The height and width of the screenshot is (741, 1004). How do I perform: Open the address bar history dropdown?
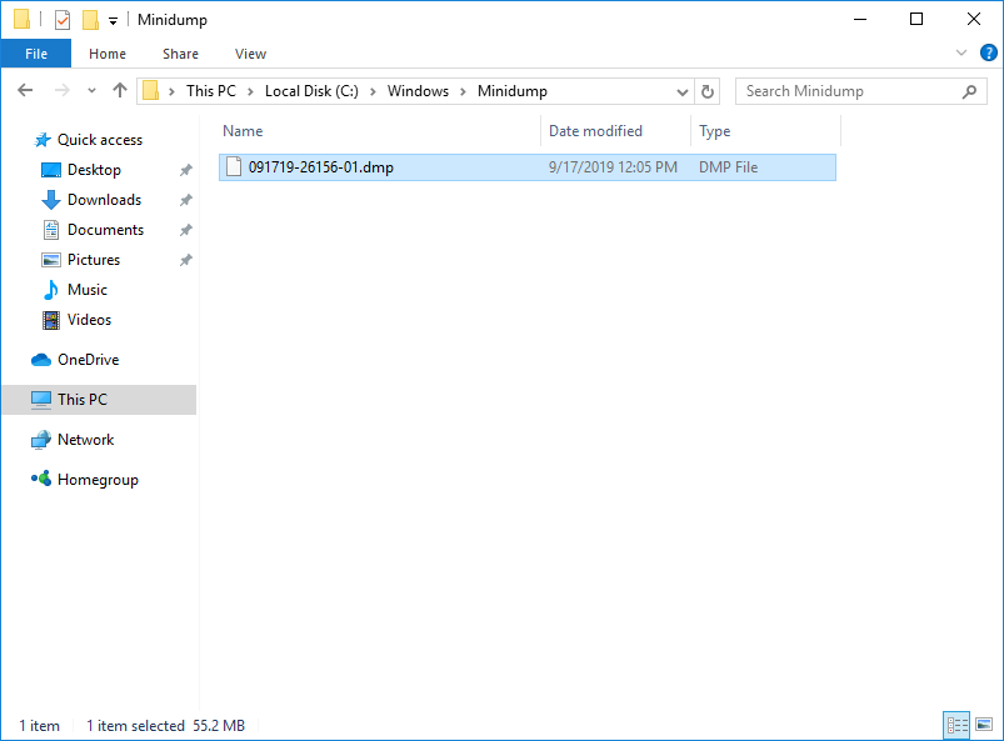(683, 91)
